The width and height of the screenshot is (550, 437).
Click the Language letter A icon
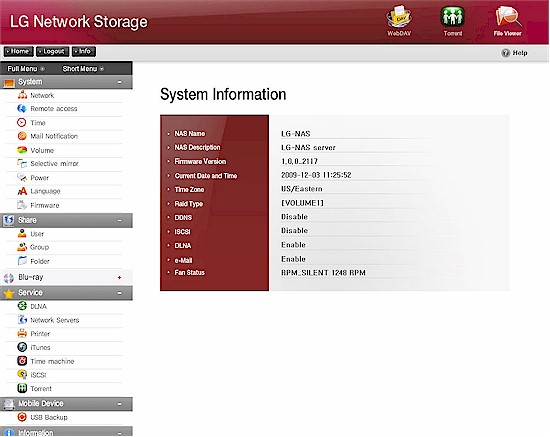click(22, 191)
